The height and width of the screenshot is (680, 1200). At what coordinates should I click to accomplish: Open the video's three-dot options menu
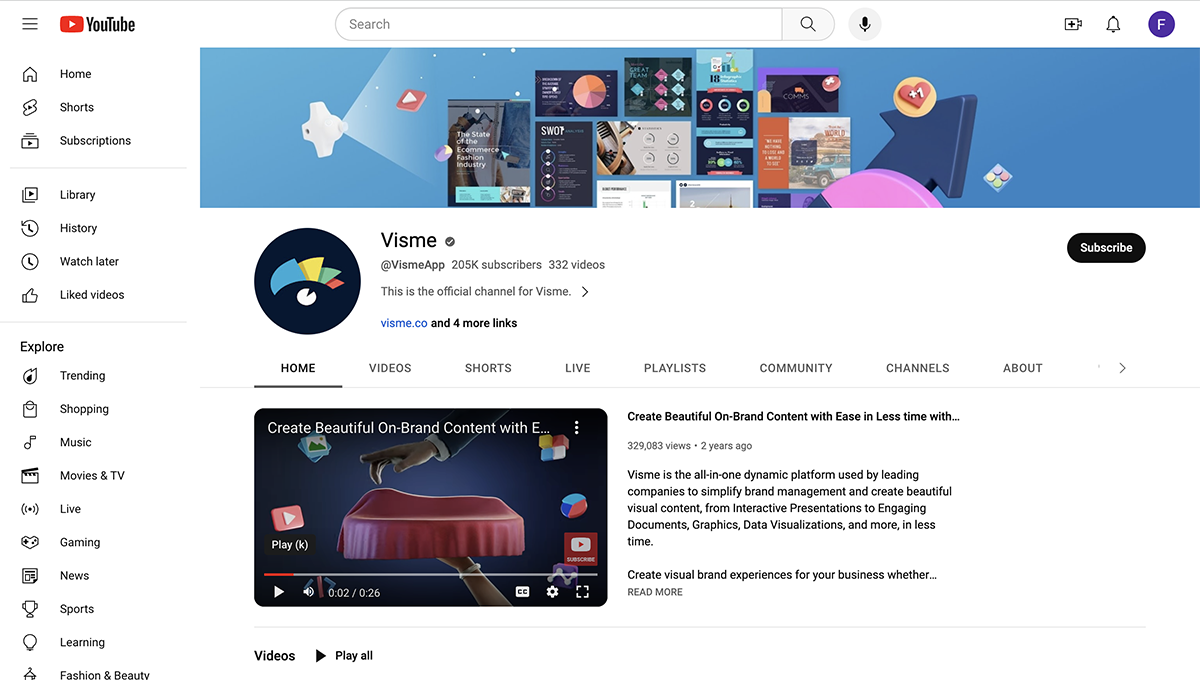point(577,427)
